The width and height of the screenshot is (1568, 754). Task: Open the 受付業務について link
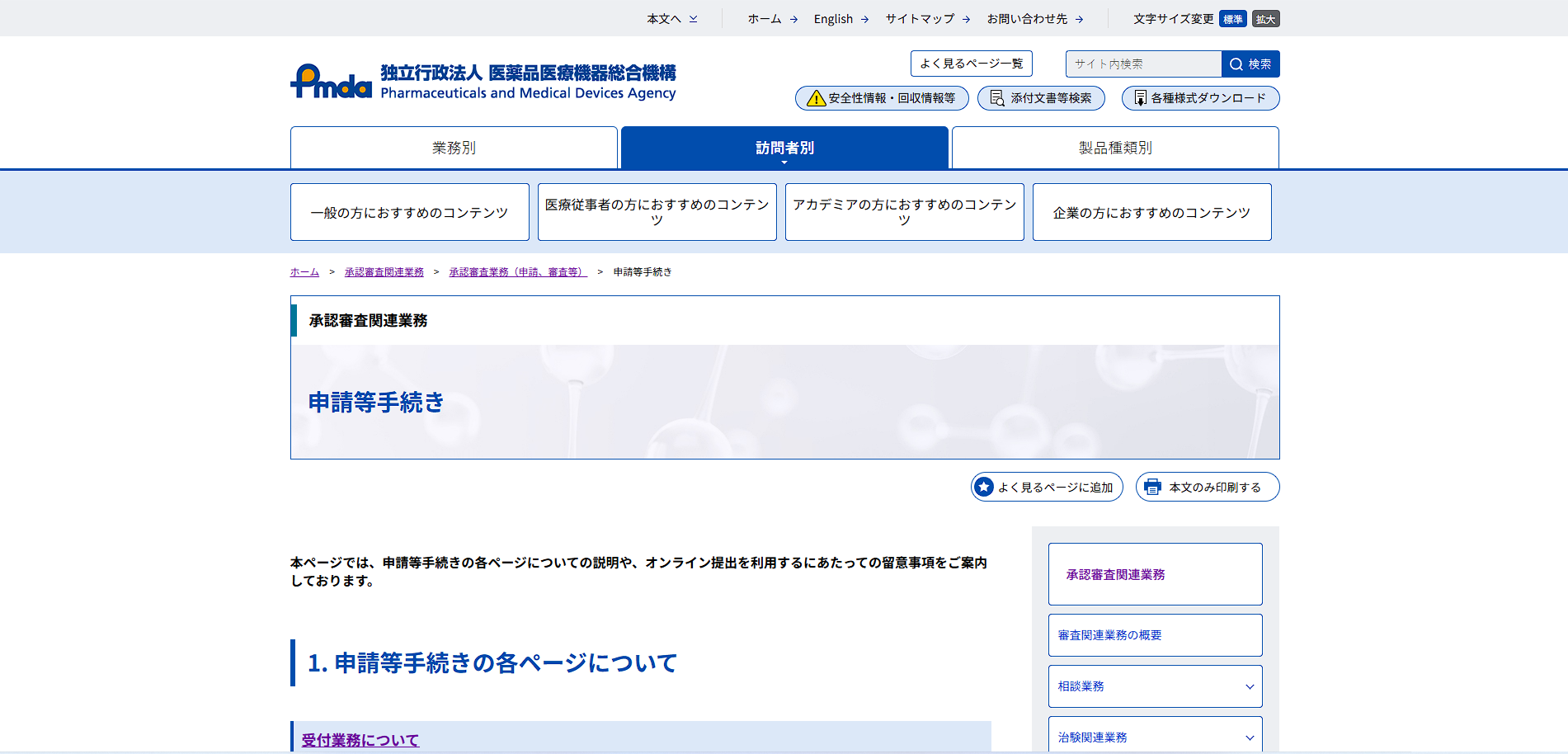tap(360, 740)
